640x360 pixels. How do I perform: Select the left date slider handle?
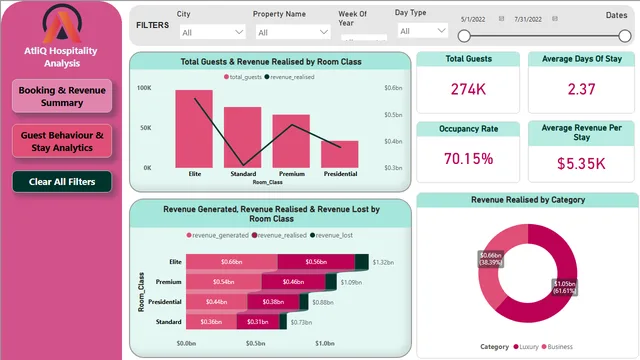tap(464, 36)
